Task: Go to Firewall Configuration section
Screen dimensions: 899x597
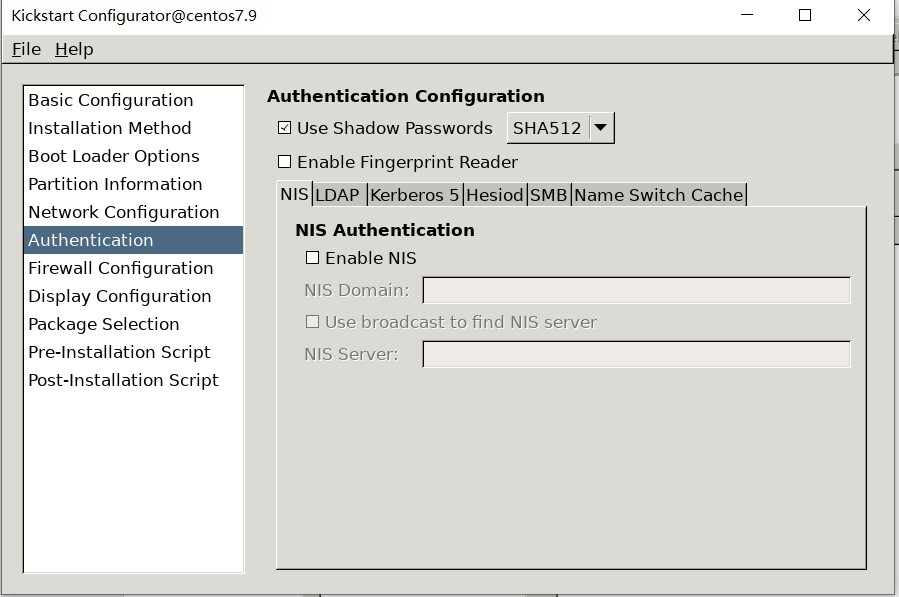Action: pyautogui.click(x=120, y=268)
